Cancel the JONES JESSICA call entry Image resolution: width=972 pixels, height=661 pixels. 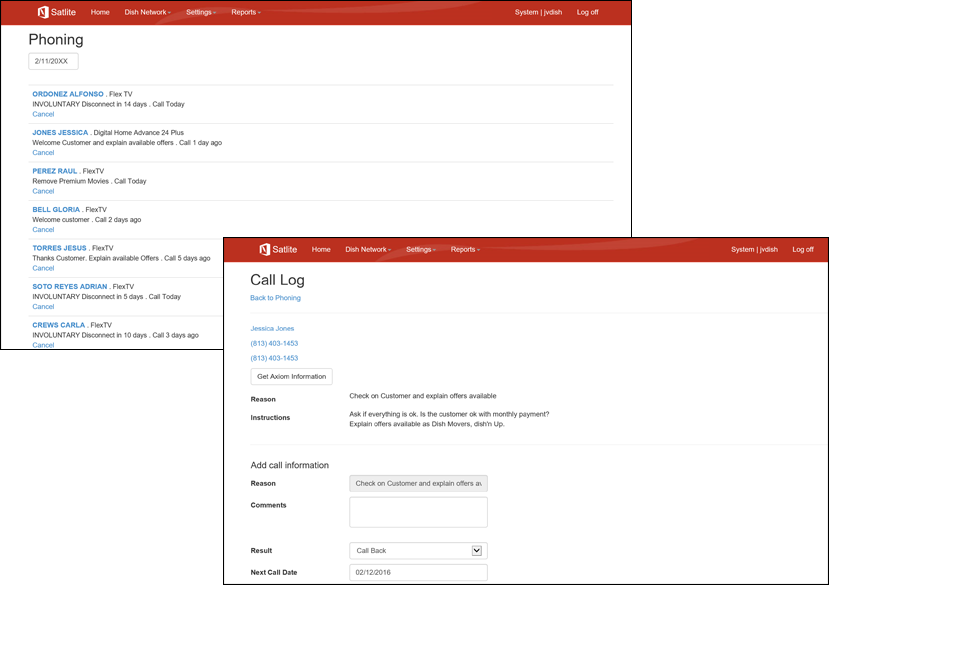[43, 153]
